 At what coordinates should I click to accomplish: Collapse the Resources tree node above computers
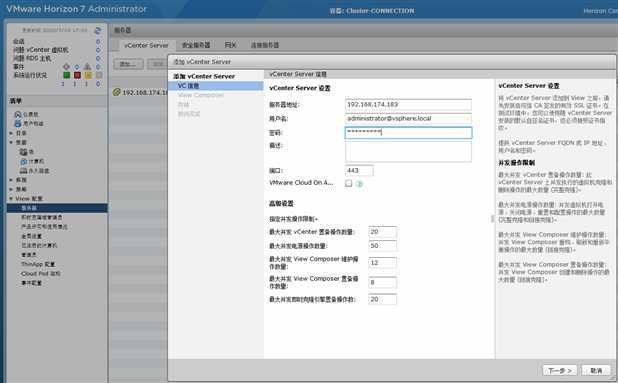click(11, 142)
